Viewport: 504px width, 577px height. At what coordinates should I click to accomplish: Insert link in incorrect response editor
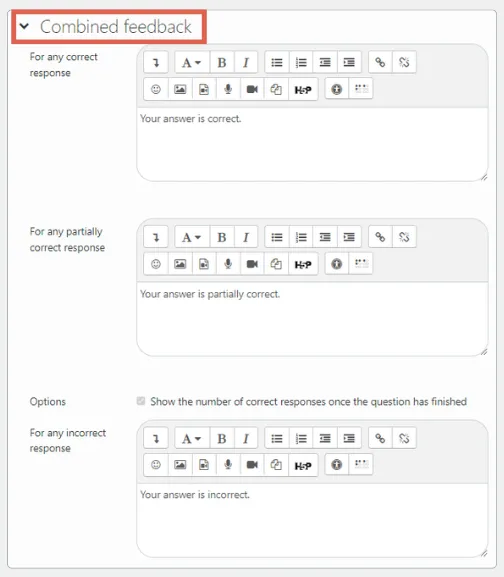tap(380, 439)
